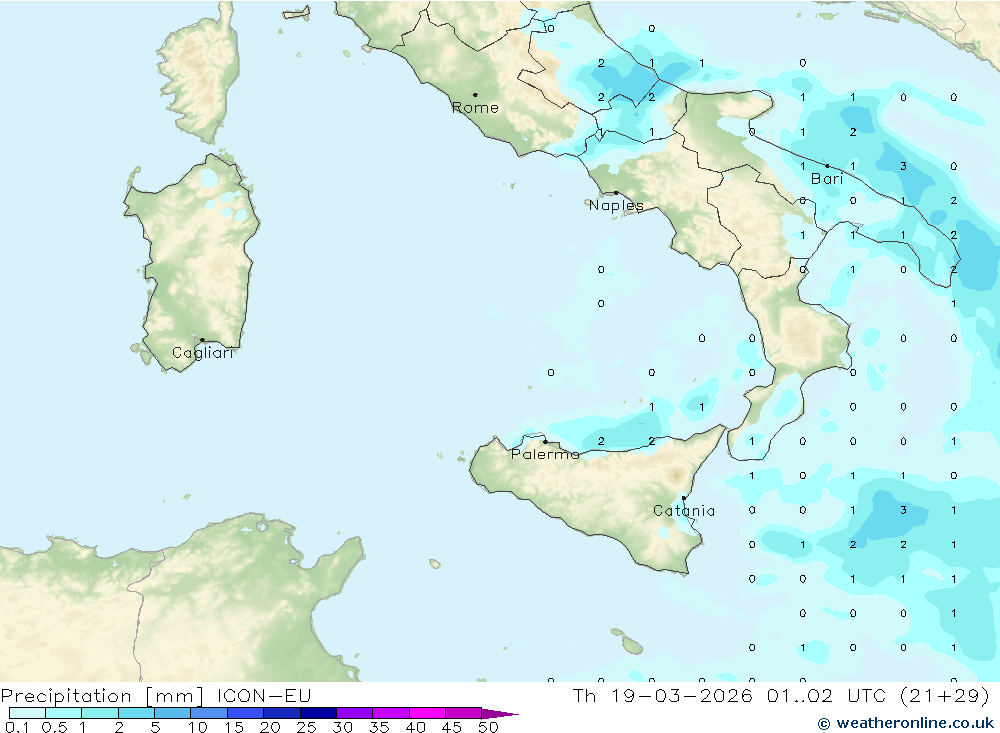Click the '15' legend label

click(x=234, y=727)
